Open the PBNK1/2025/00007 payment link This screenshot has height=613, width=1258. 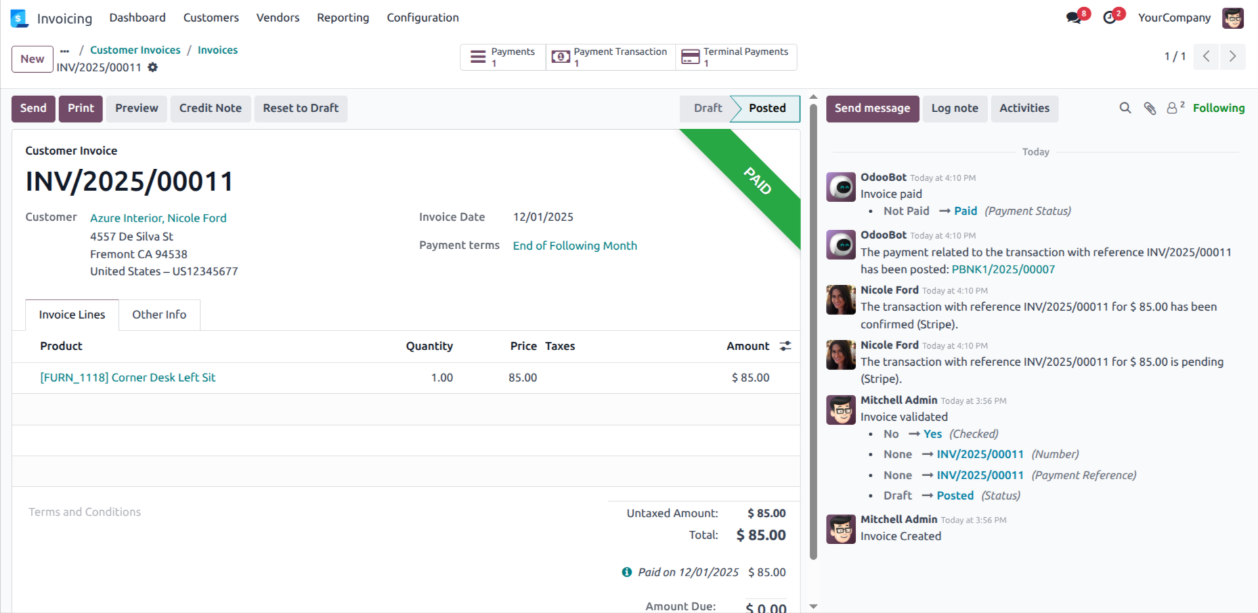coord(1003,269)
